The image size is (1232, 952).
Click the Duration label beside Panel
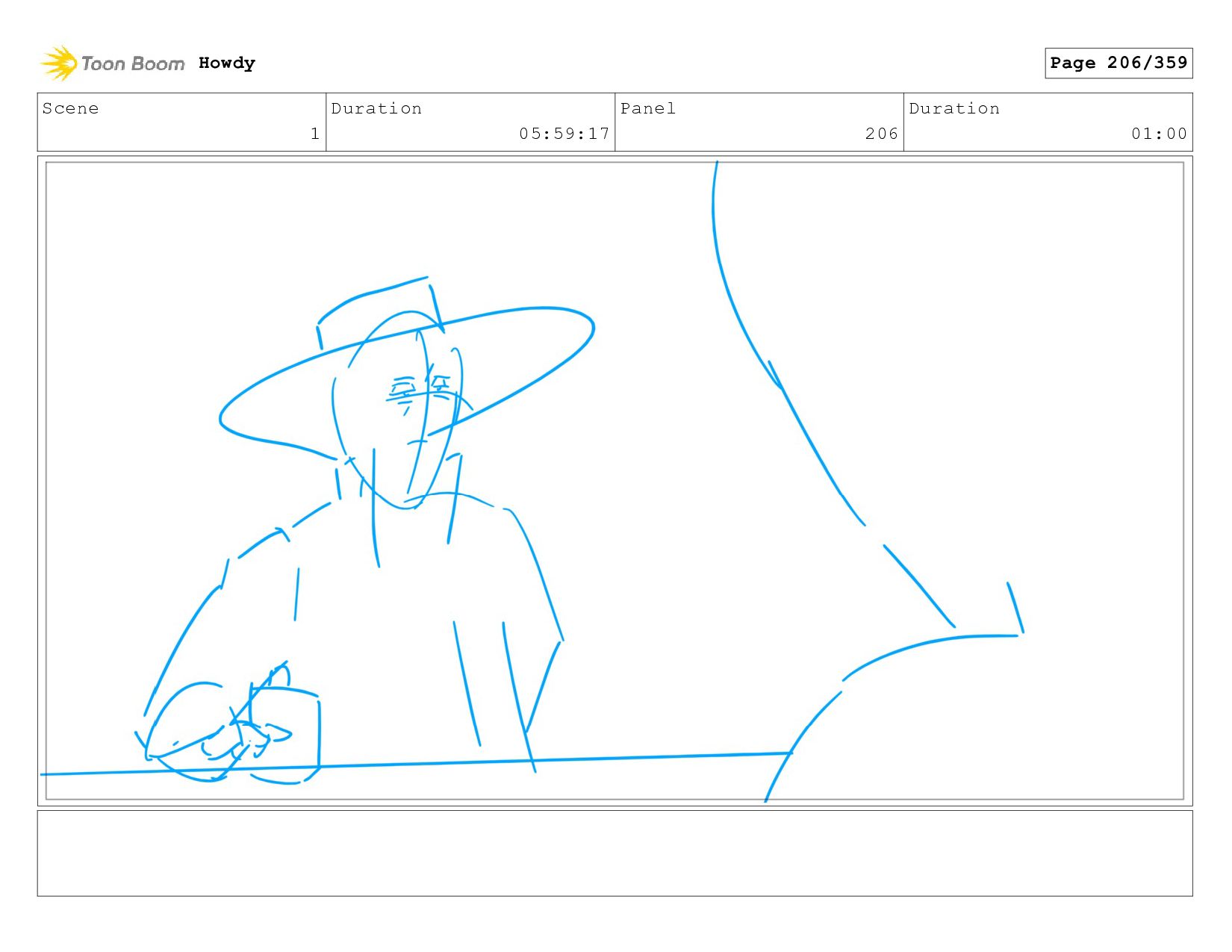pyautogui.click(x=954, y=108)
